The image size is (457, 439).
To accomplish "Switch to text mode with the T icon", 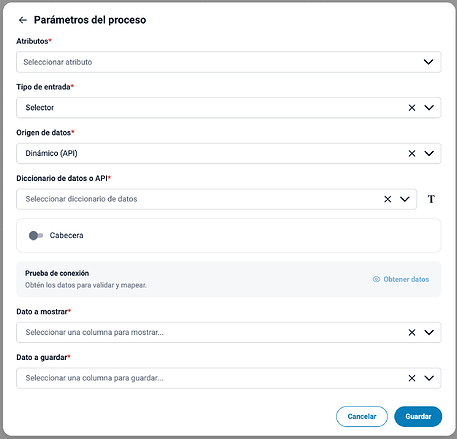I will coord(431,199).
